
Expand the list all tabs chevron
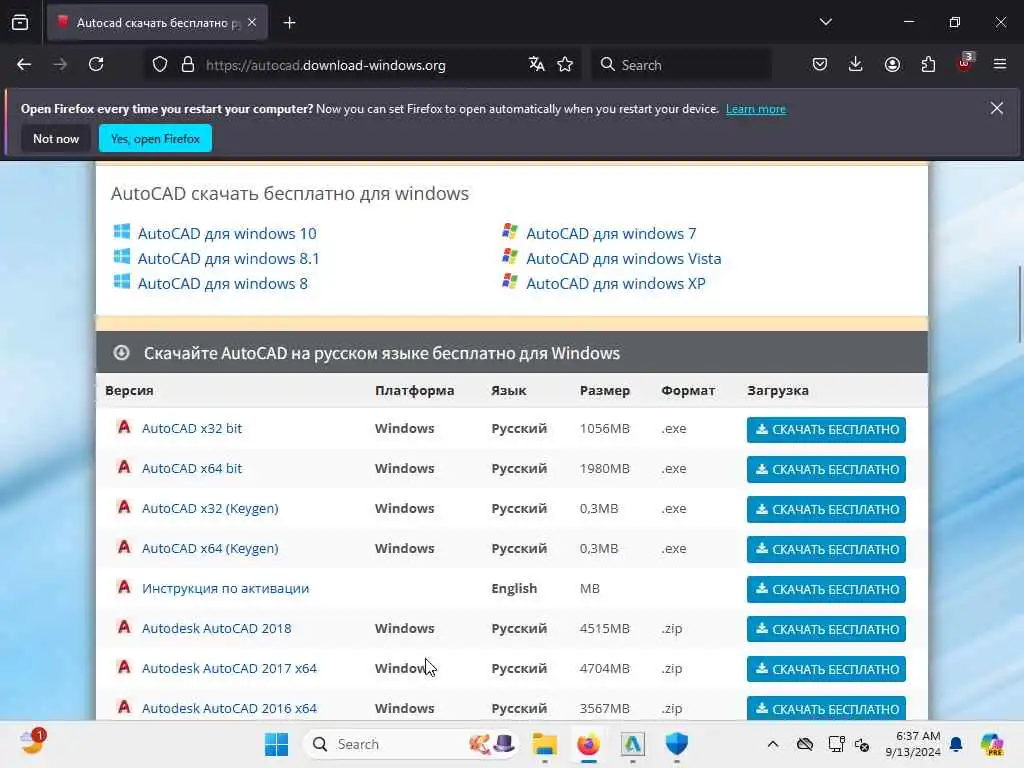825,22
